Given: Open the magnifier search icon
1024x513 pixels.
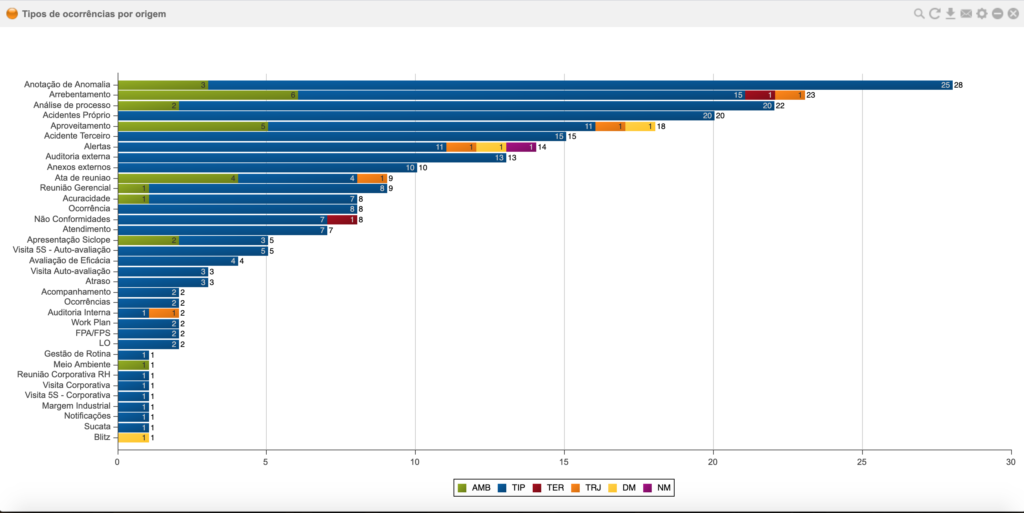Looking at the screenshot, I should [x=919, y=14].
